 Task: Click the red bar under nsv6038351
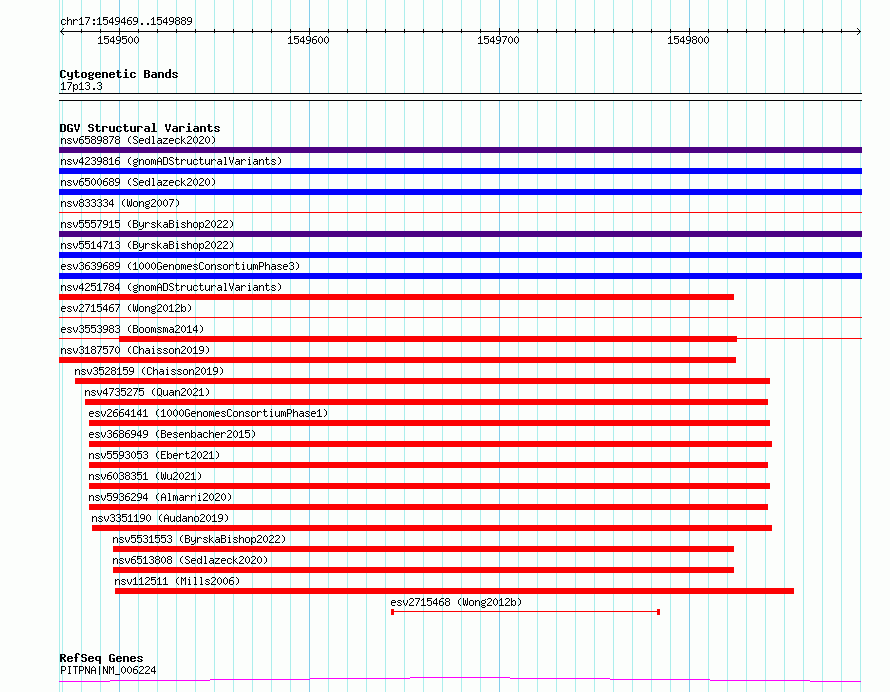[x=429, y=486]
